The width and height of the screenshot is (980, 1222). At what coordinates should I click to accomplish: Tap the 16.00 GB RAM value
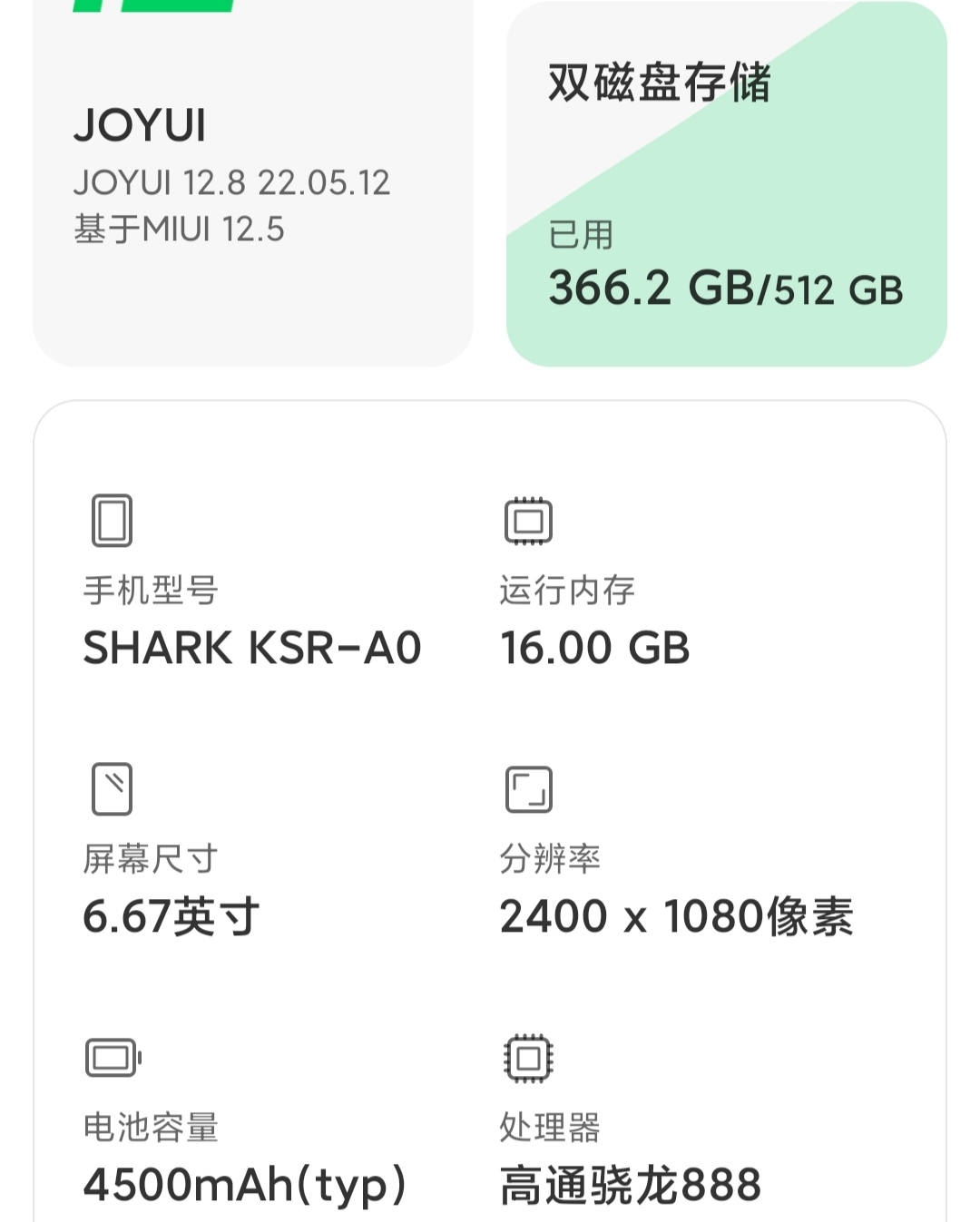595,648
